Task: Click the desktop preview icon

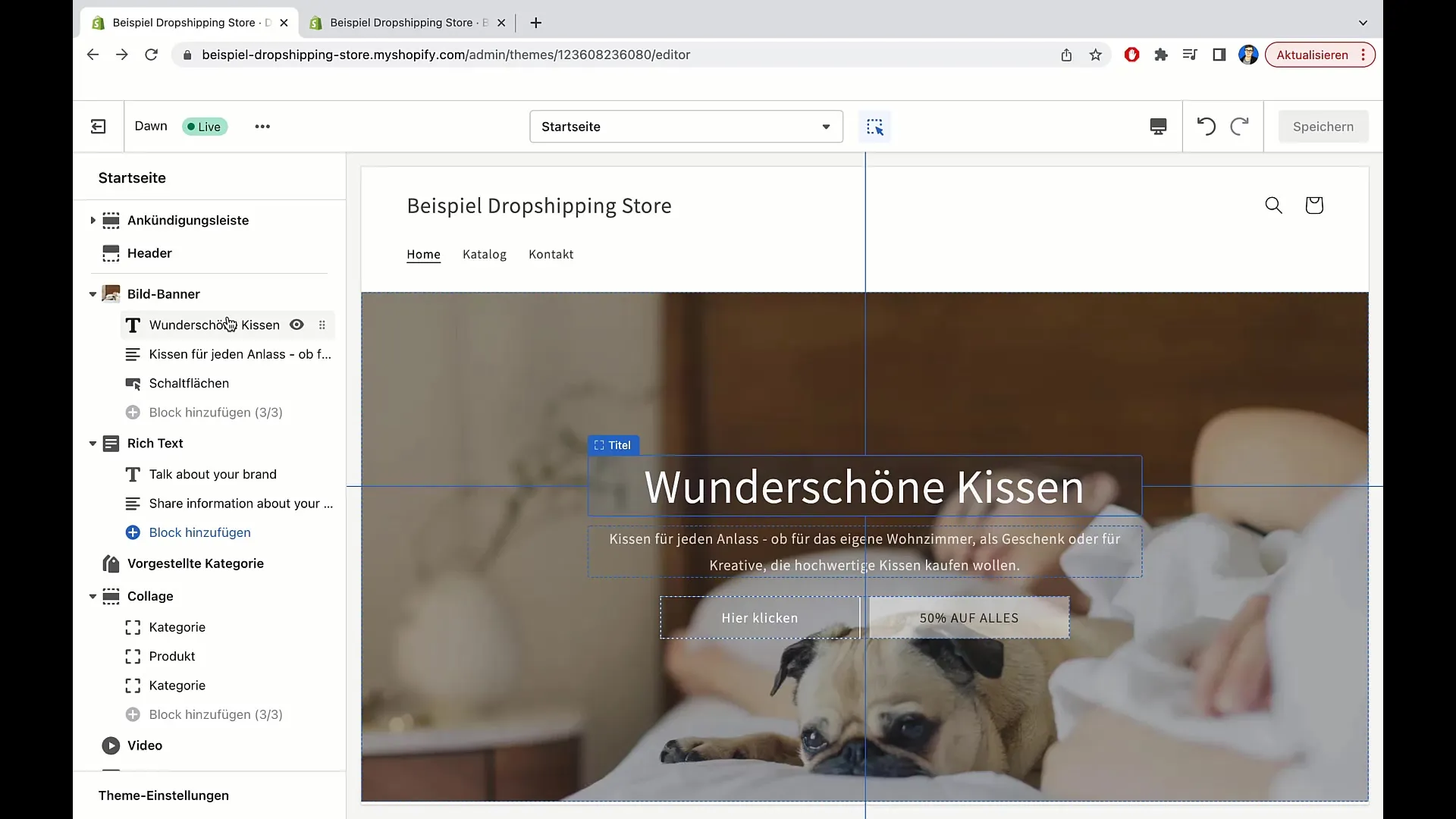Action: [x=1158, y=126]
